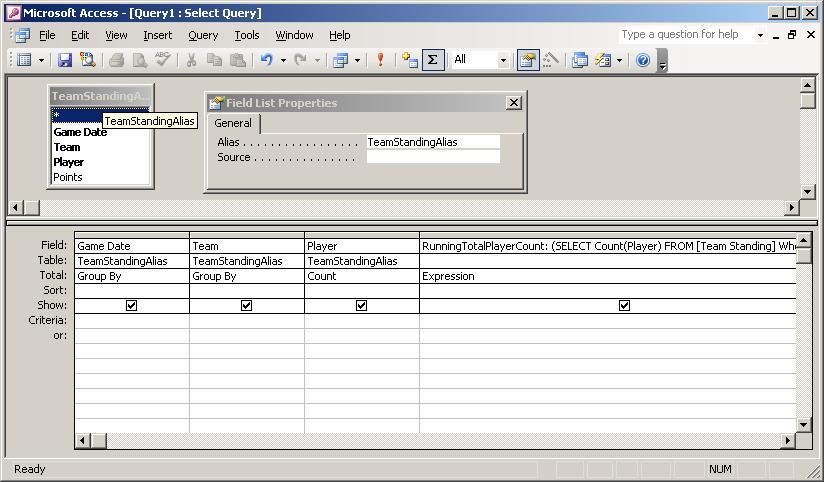The height and width of the screenshot is (482, 824).
Task: Open the File menu
Action: point(47,35)
